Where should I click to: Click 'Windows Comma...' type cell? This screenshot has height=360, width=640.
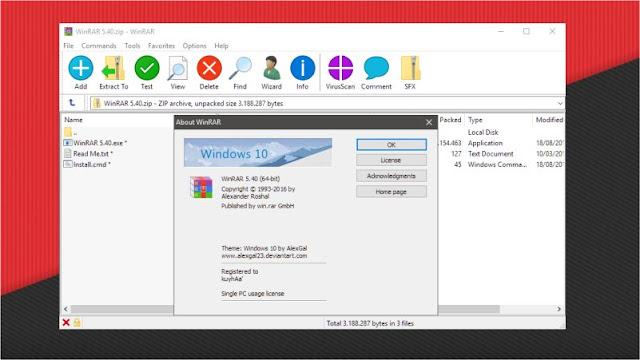coord(497,164)
